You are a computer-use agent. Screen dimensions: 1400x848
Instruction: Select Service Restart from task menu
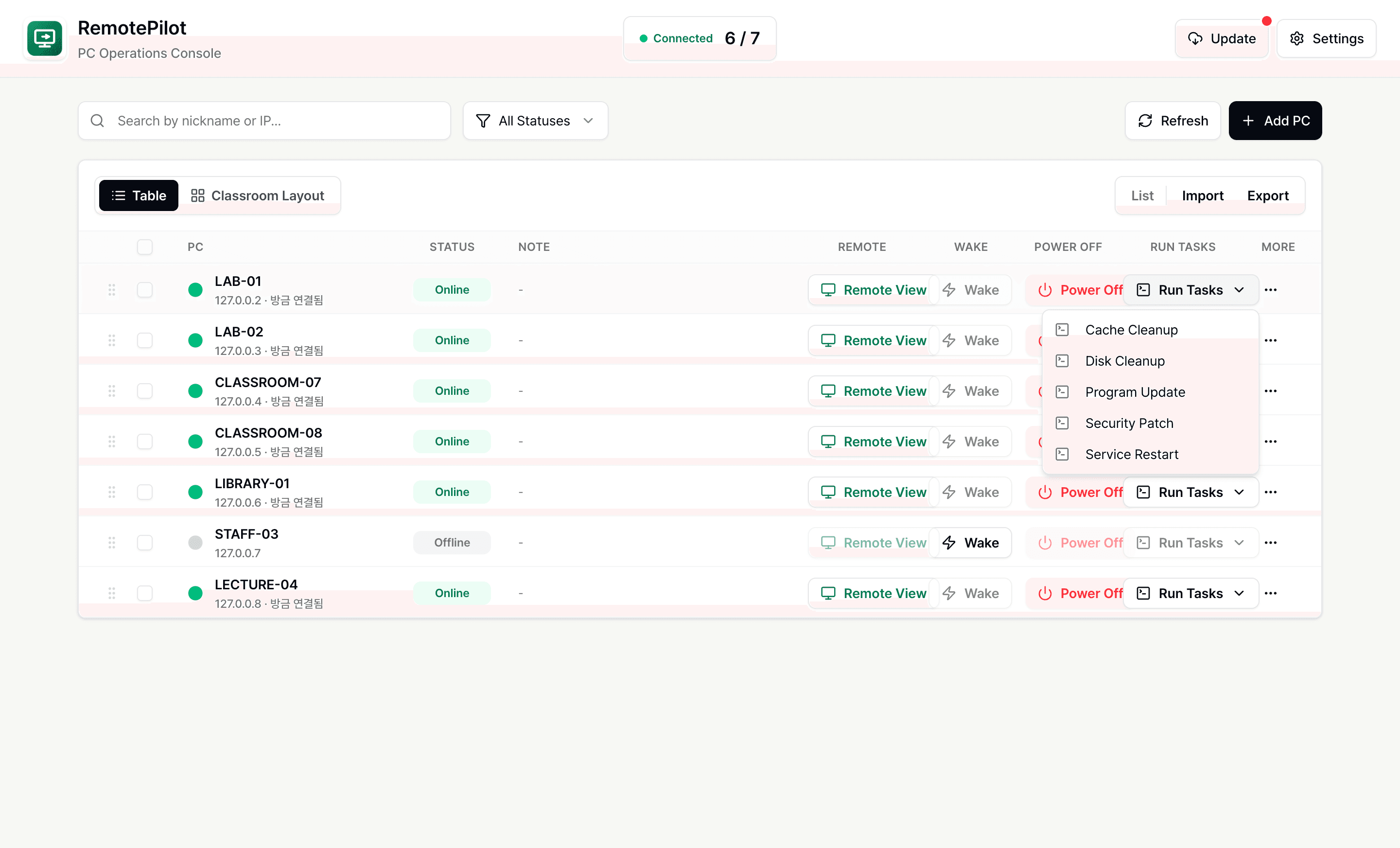point(1151,454)
